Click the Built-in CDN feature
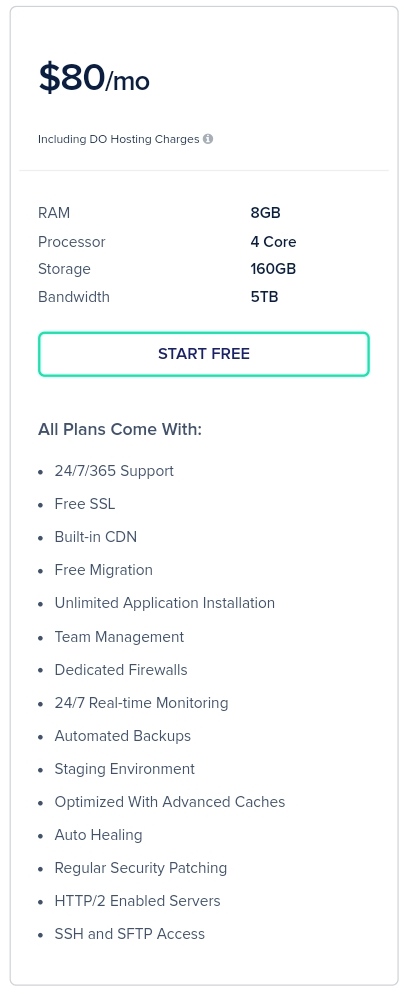This screenshot has height=994, width=404. 96,537
